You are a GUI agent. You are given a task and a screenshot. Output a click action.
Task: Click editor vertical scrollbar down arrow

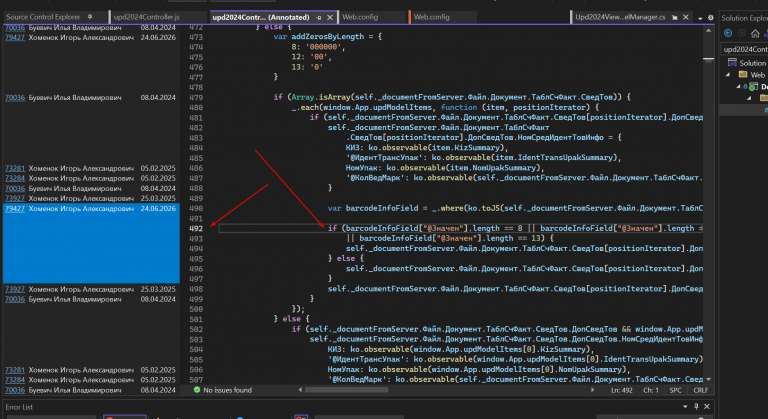[x=708, y=380]
